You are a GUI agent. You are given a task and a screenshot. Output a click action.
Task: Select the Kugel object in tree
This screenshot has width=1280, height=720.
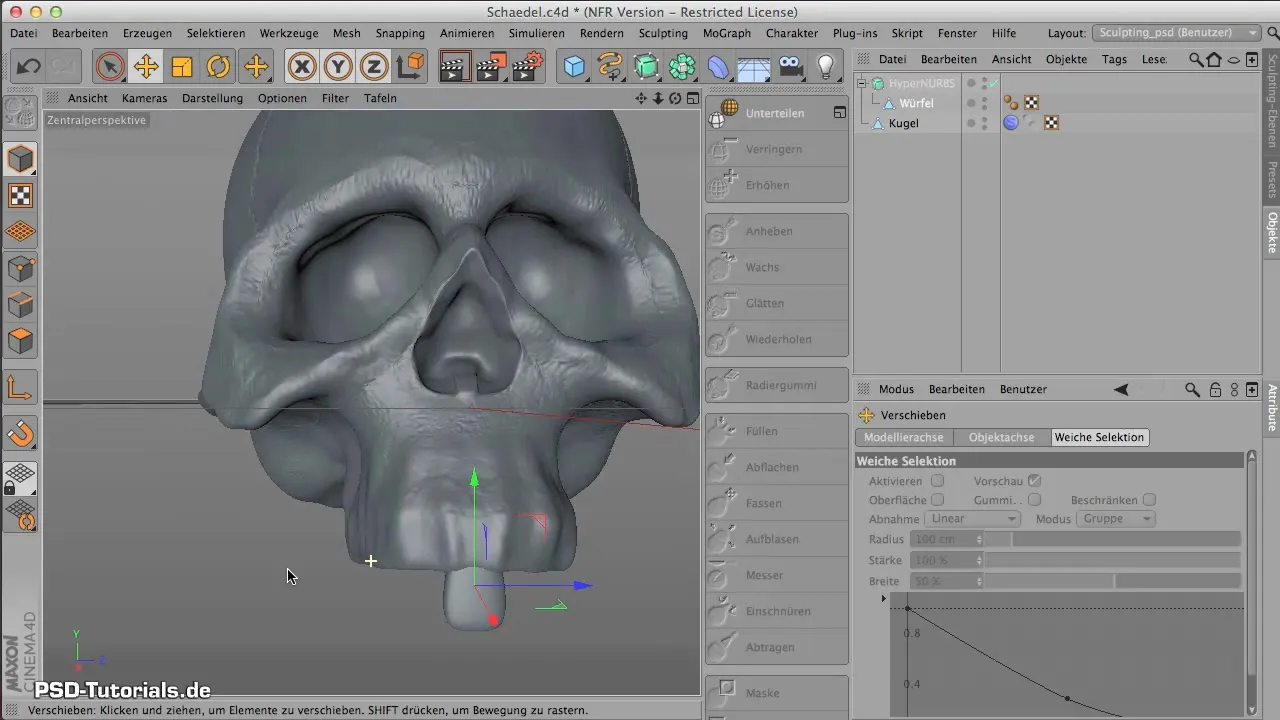point(904,123)
